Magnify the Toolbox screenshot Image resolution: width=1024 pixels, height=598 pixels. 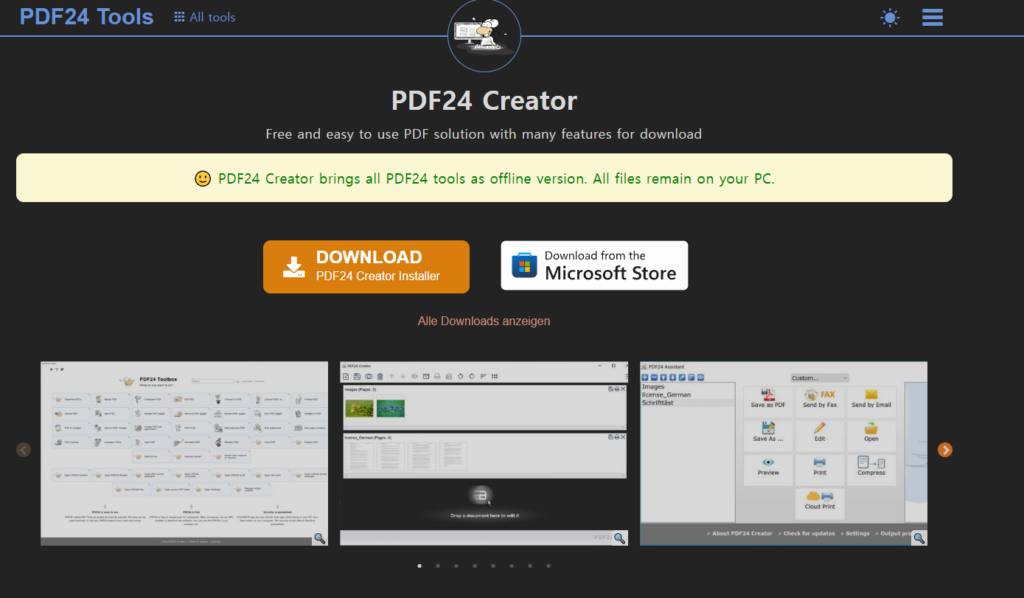(319, 538)
